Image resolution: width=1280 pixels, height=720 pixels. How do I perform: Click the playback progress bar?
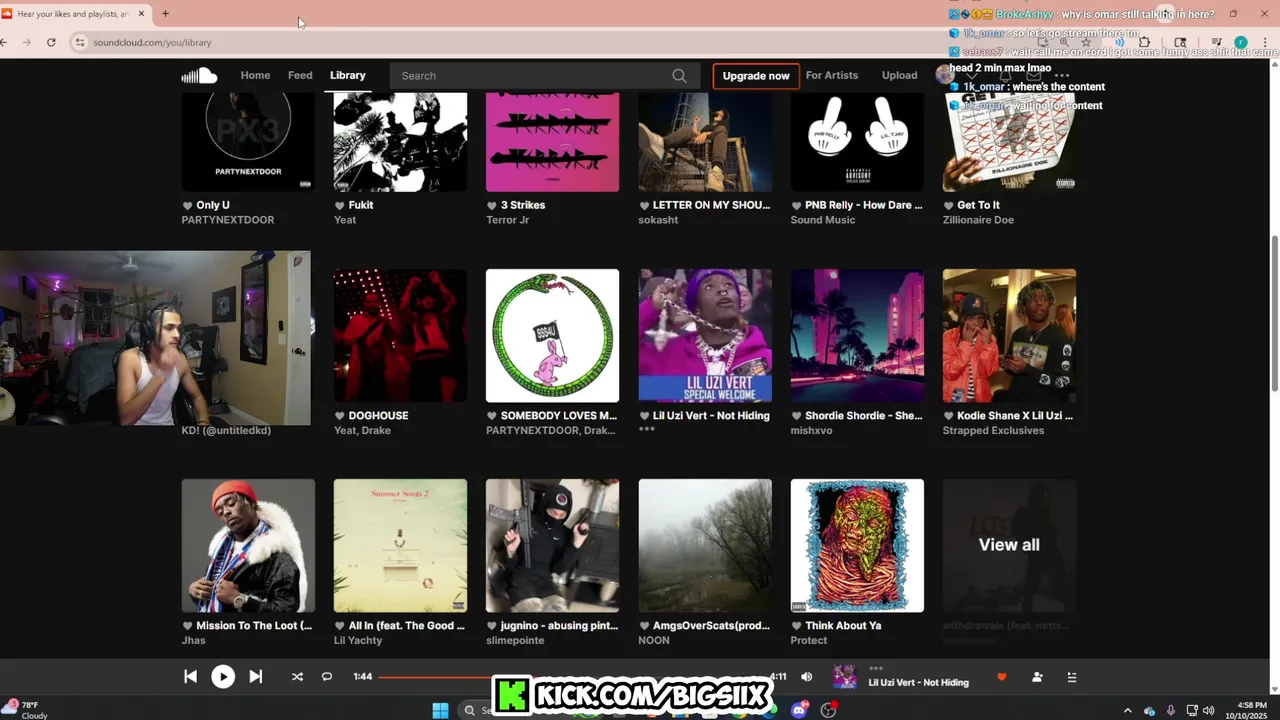pos(570,677)
